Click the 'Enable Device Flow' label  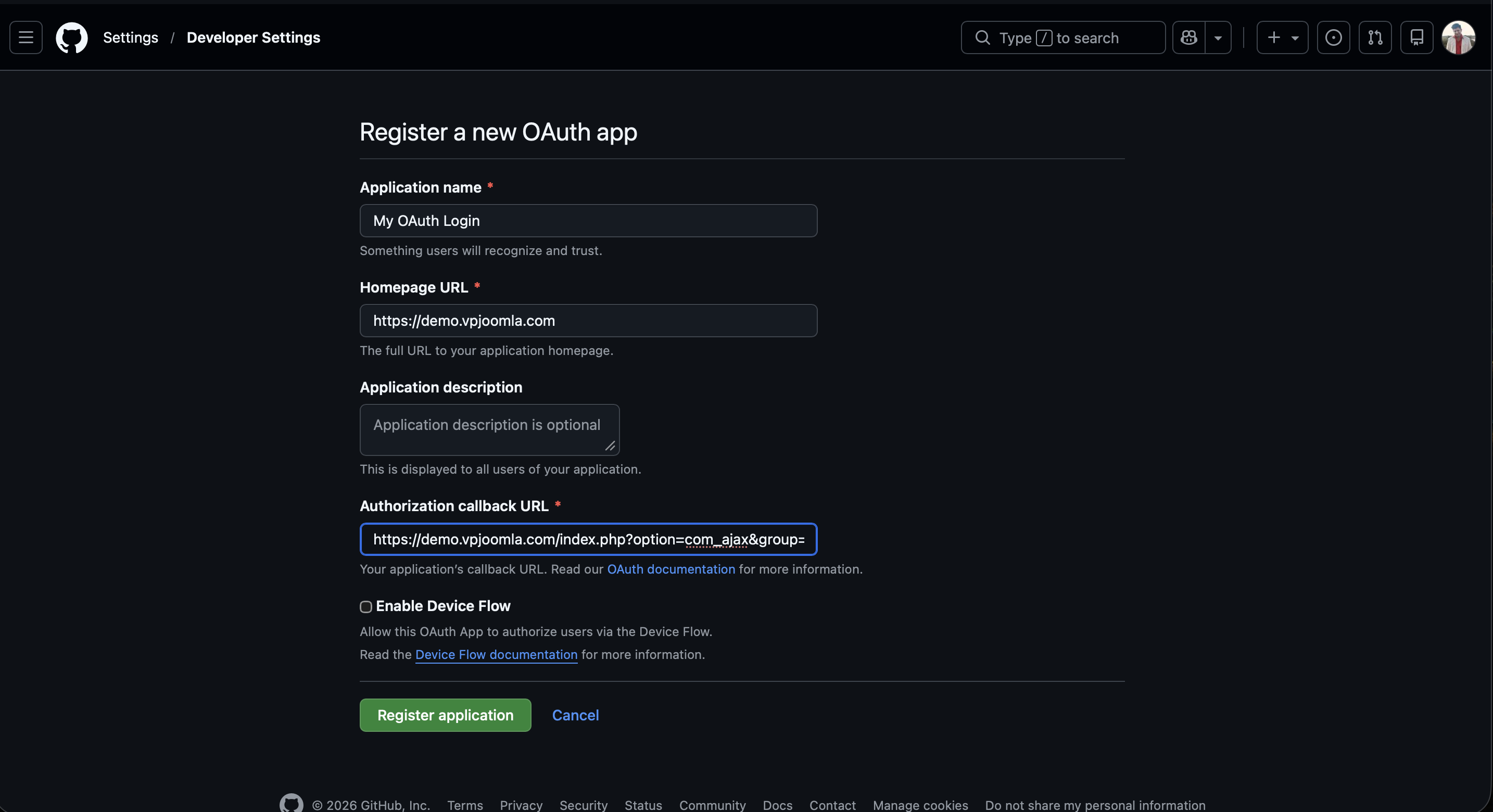pos(444,606)
